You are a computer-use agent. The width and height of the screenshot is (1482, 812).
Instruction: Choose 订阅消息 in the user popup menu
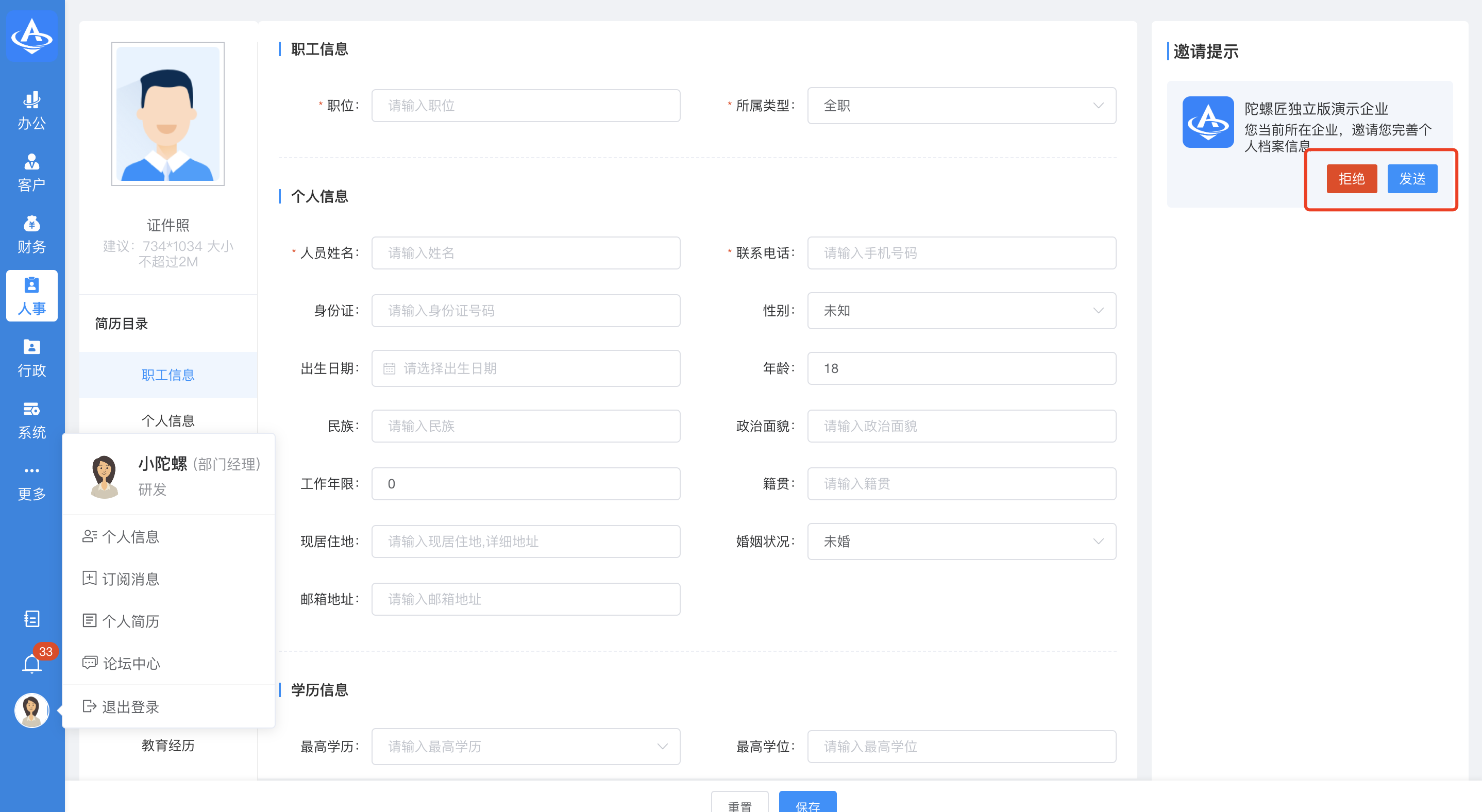(130, 579)
